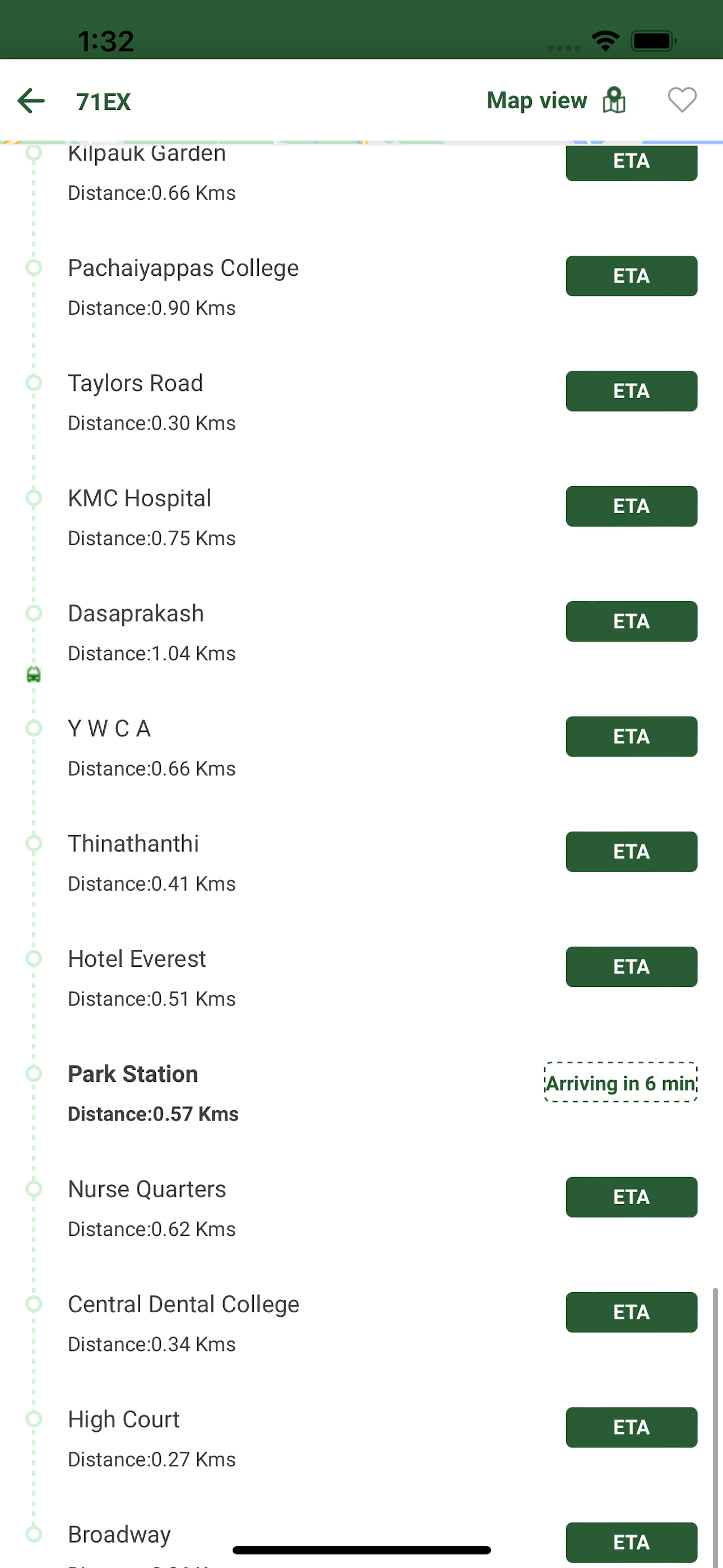This screenshot has width=723, height=1568.
Task: Tap the back arrow icon
Action: (31, 101)
